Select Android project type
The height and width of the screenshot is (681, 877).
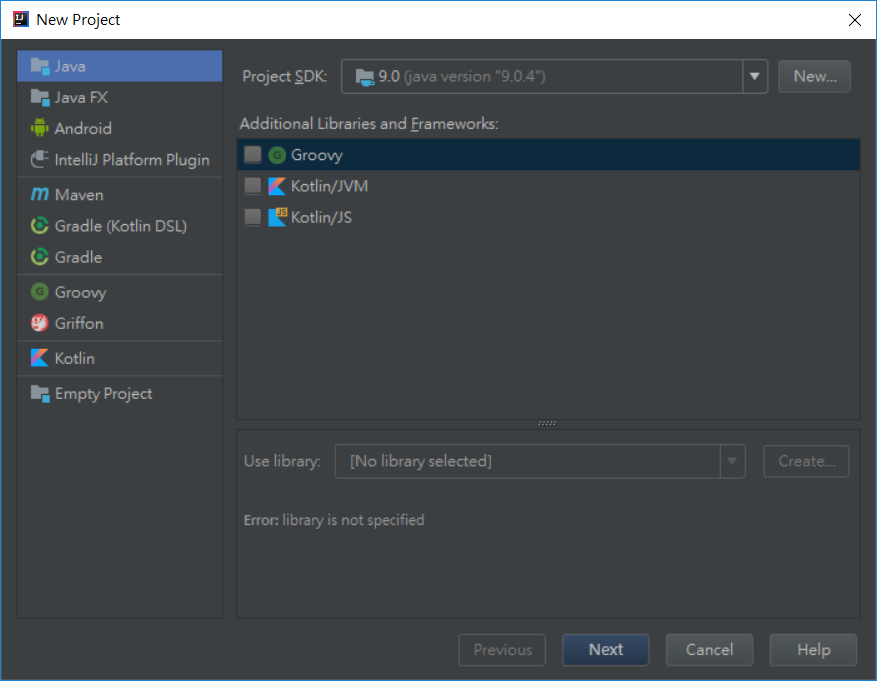[120, 128]
